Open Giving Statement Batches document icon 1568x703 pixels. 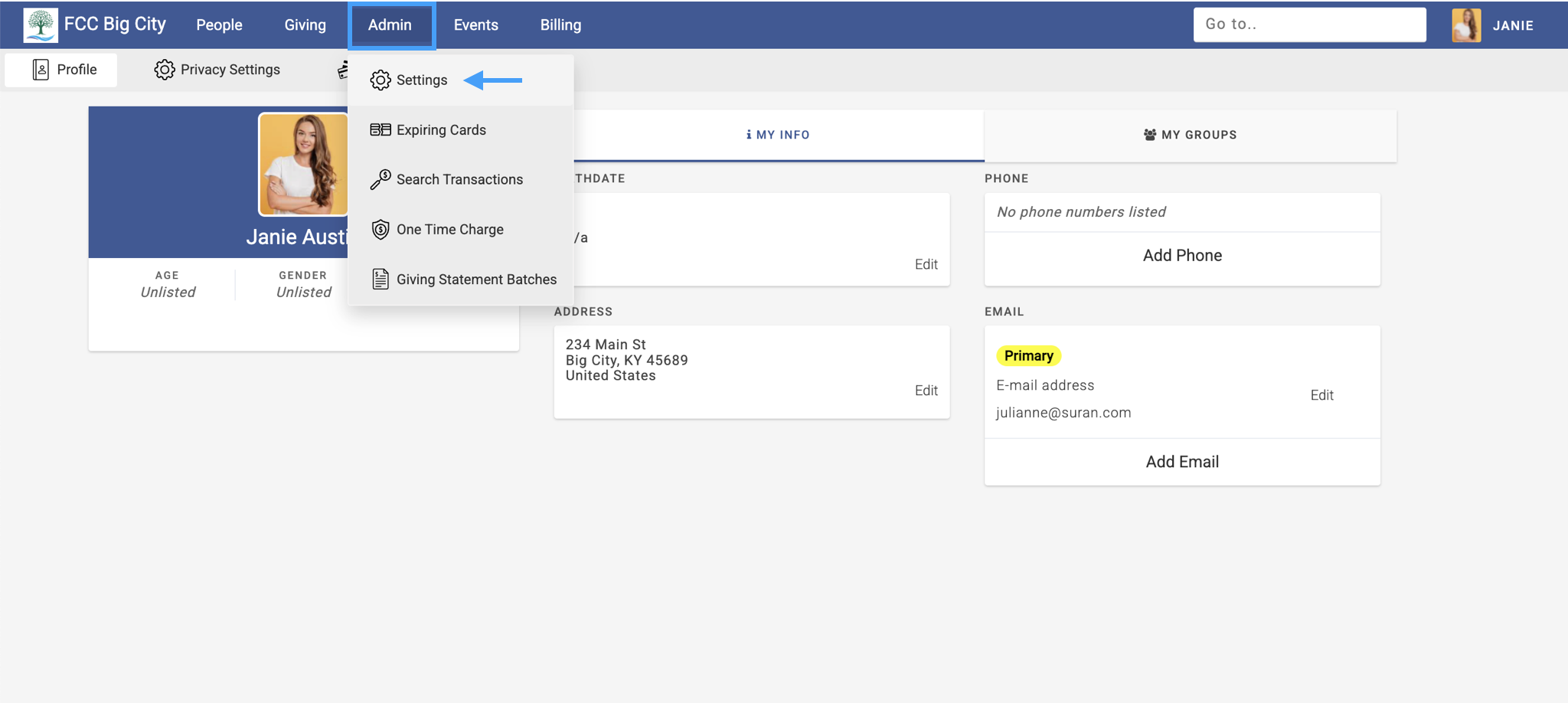[380, 279]
